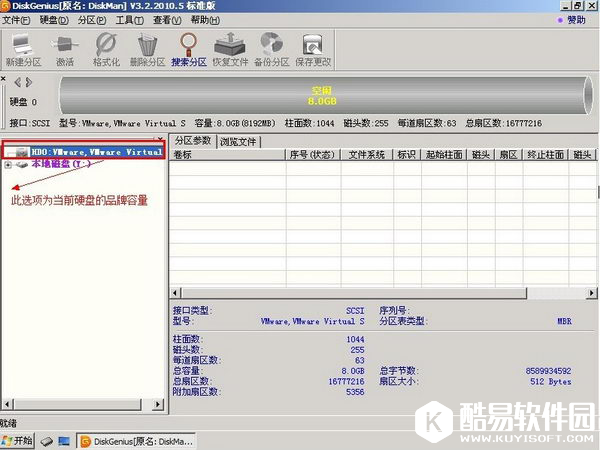Start 搜索分区 (Search Partitions) from the toolbar
The height and width of the screenshot is (450, 600).
pos(188,46)
